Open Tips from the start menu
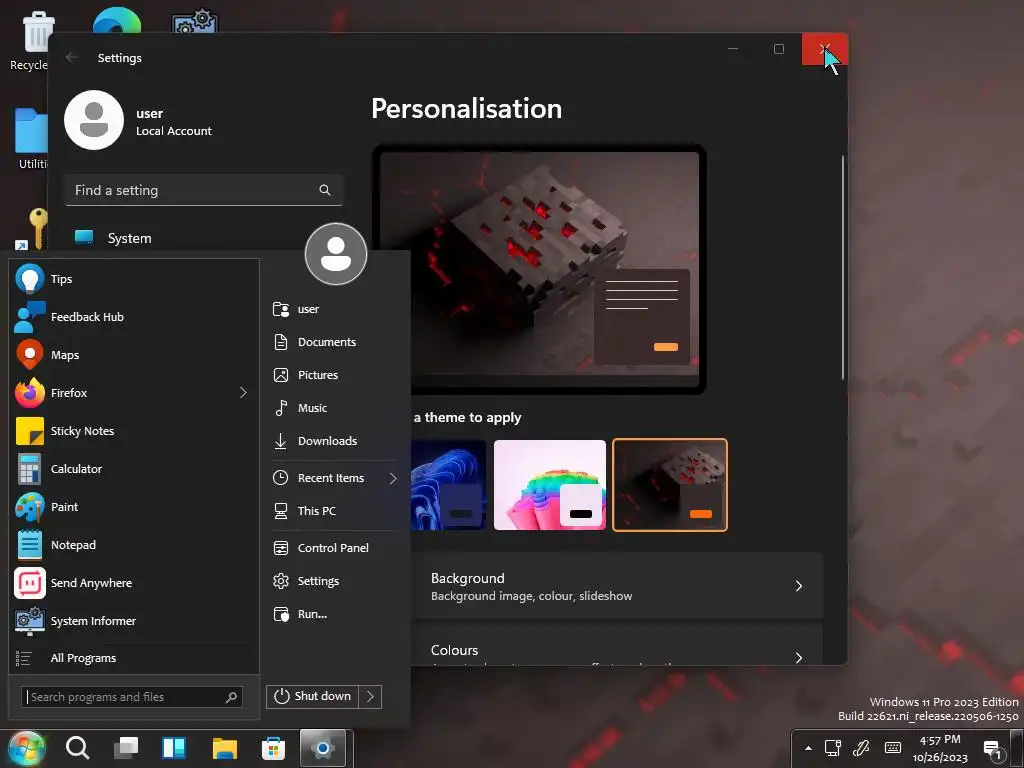Image resolution: width=1024 pixels, height=768 pixels. tap(134, 279)
